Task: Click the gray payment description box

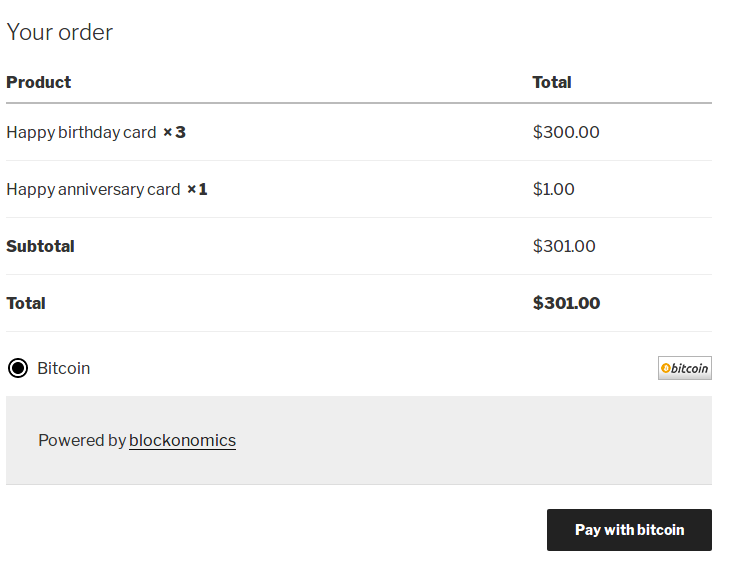Action: point(359,440)
